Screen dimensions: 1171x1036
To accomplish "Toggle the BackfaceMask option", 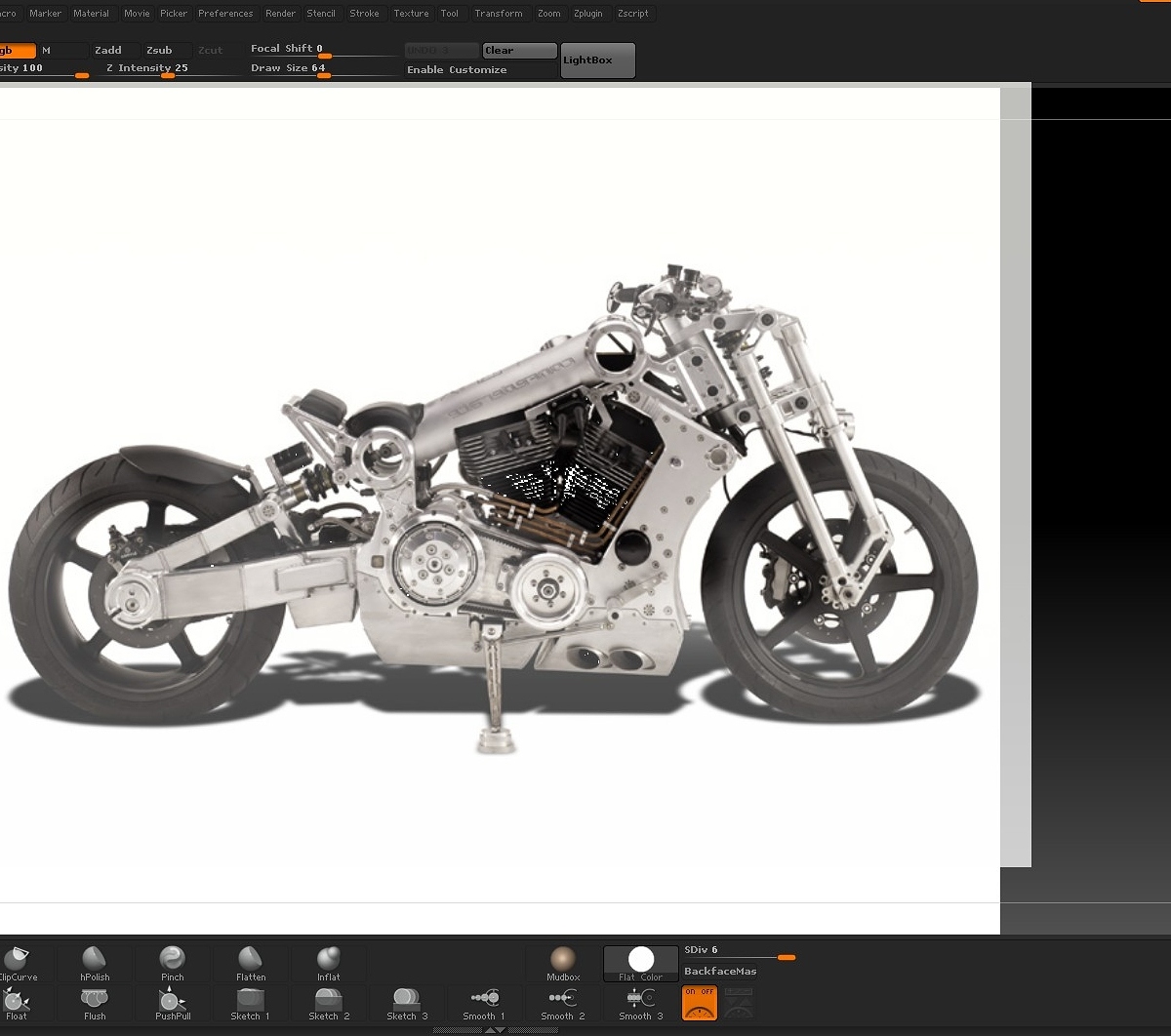I will (720, 971).
